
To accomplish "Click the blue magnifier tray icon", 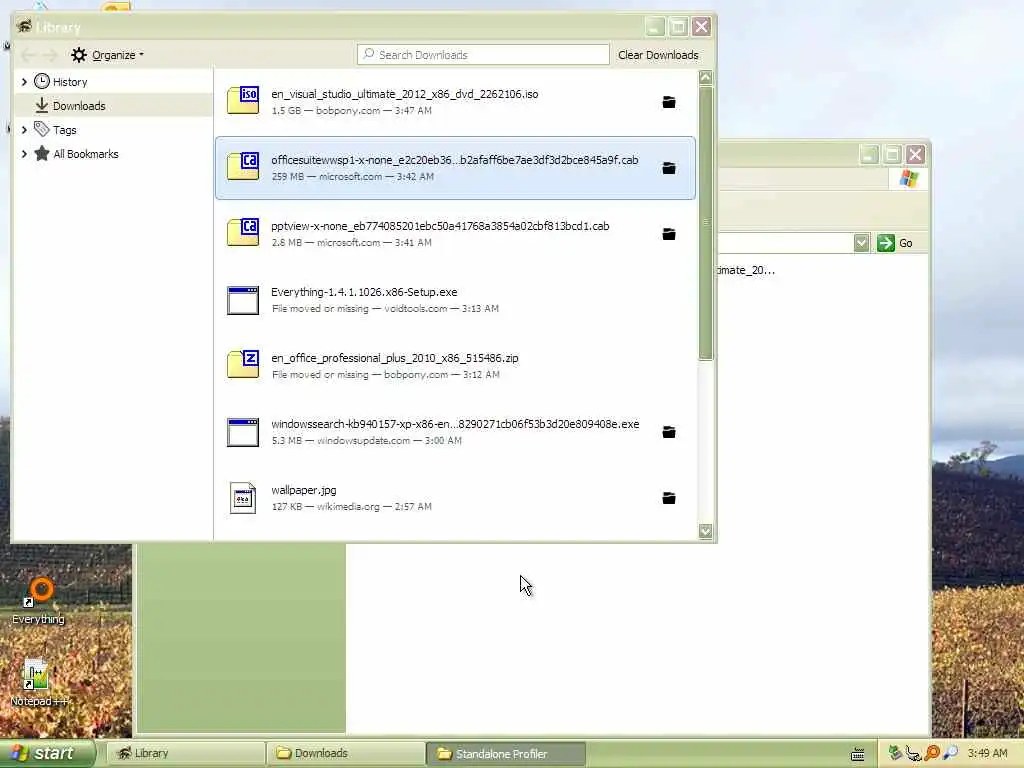I will tap(950, 753).
